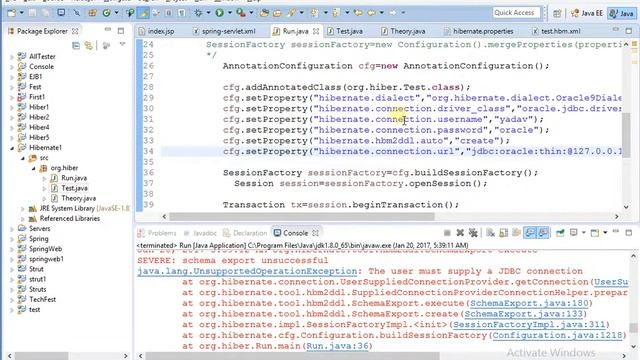Screen dimensions: 640x360
Task: Open Package Explorer View Menu triangle
Action: (x=122, y=44)
